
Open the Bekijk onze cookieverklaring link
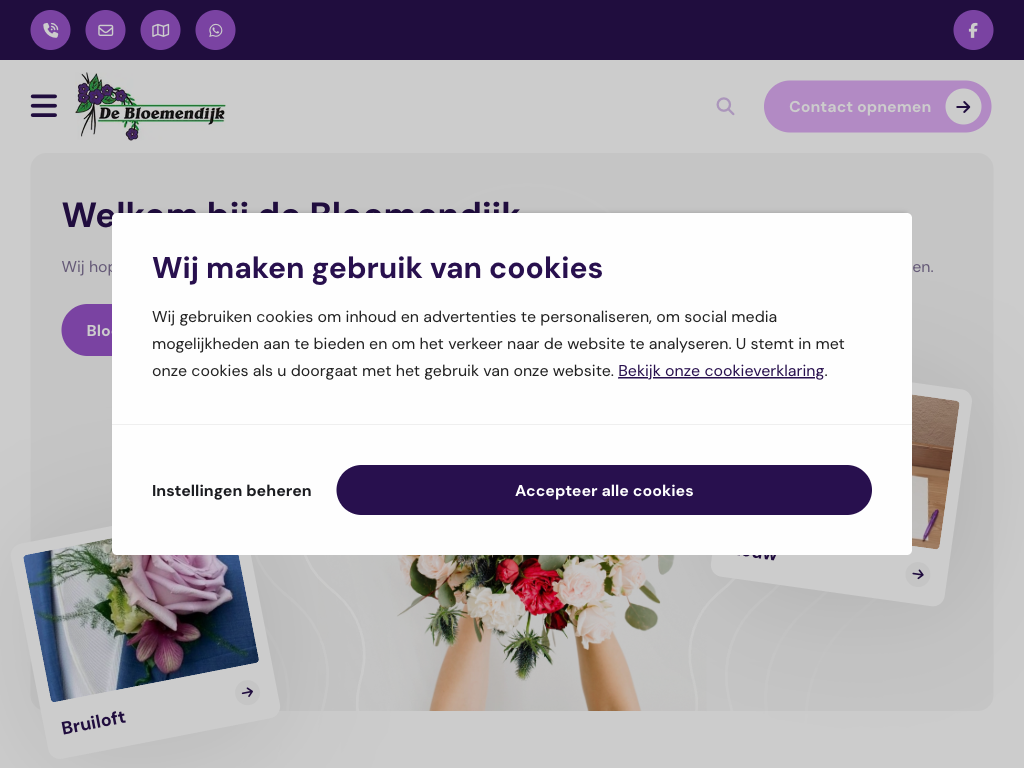[721, 371]
